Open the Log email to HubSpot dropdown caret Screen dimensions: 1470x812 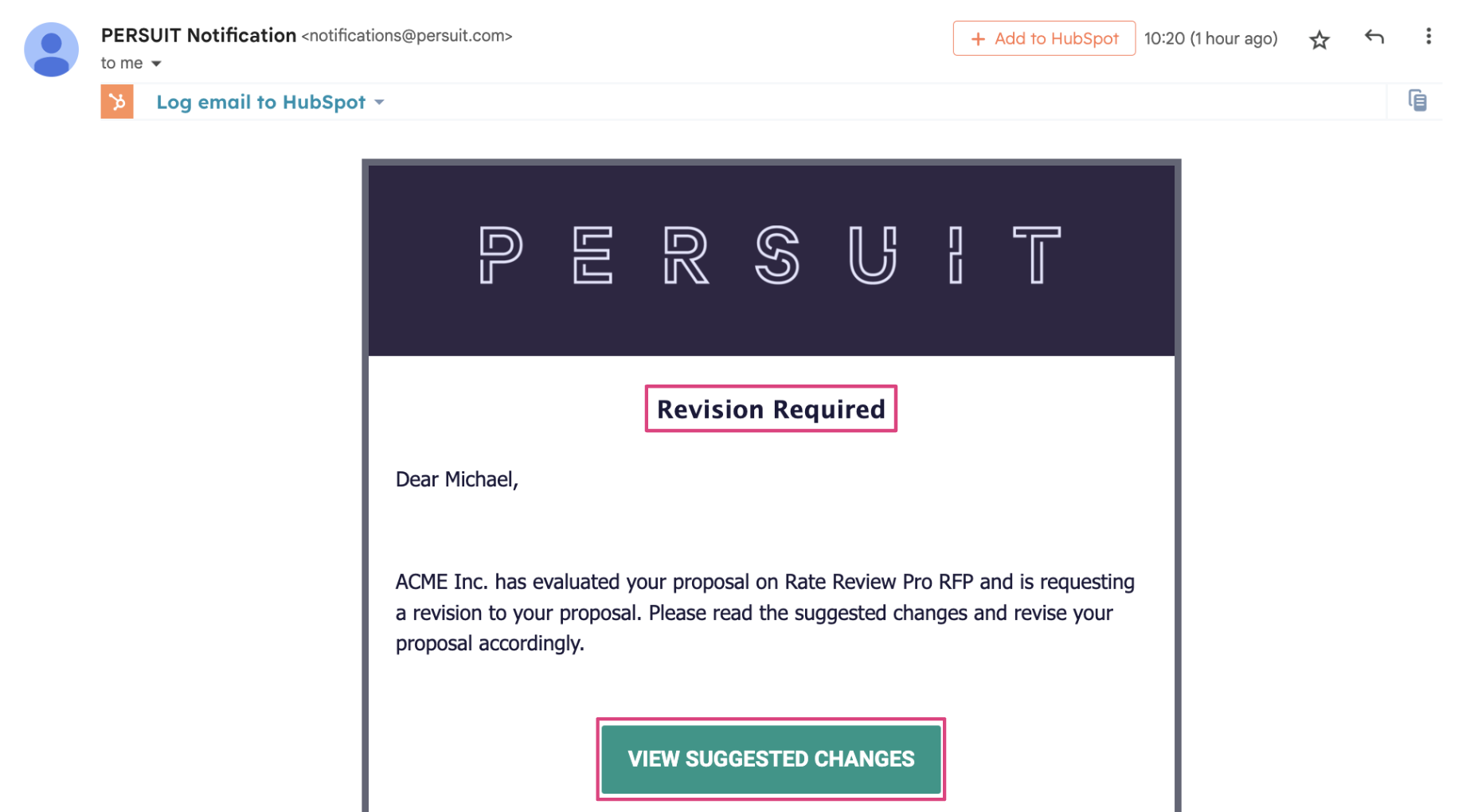click(379, 103)
